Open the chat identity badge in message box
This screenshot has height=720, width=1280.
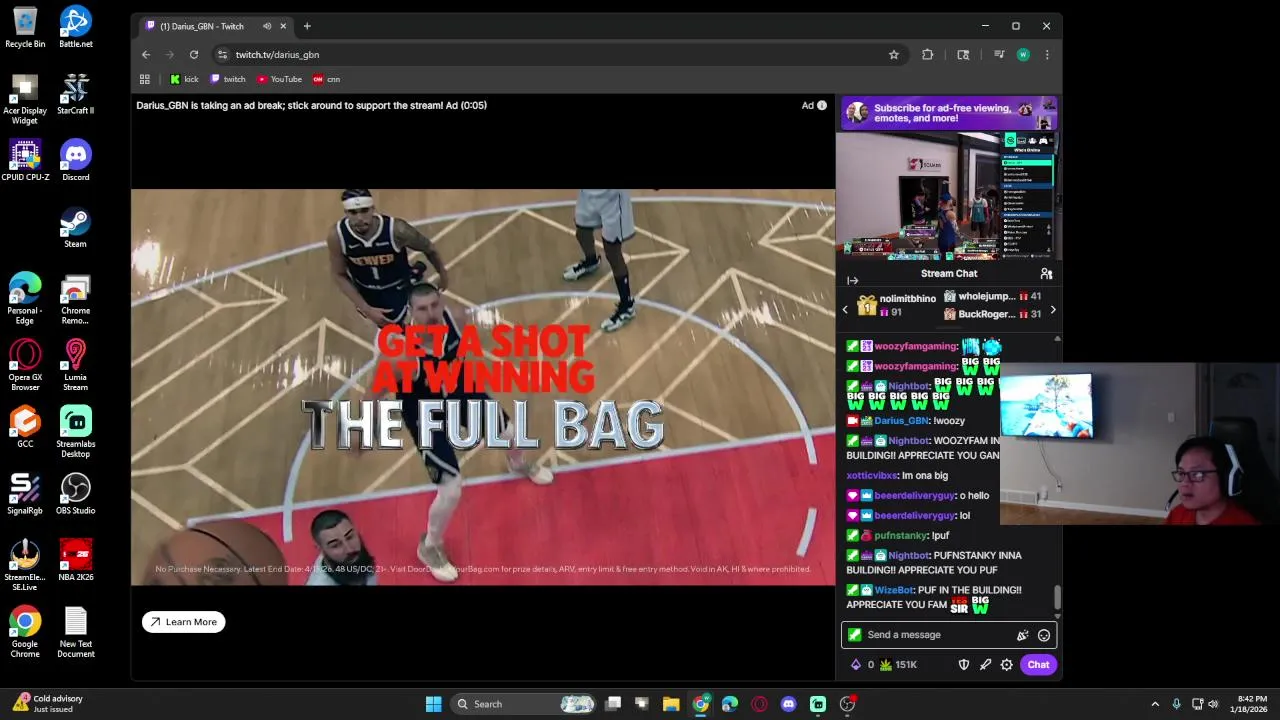pyautogui.click(x=854, y=635)
